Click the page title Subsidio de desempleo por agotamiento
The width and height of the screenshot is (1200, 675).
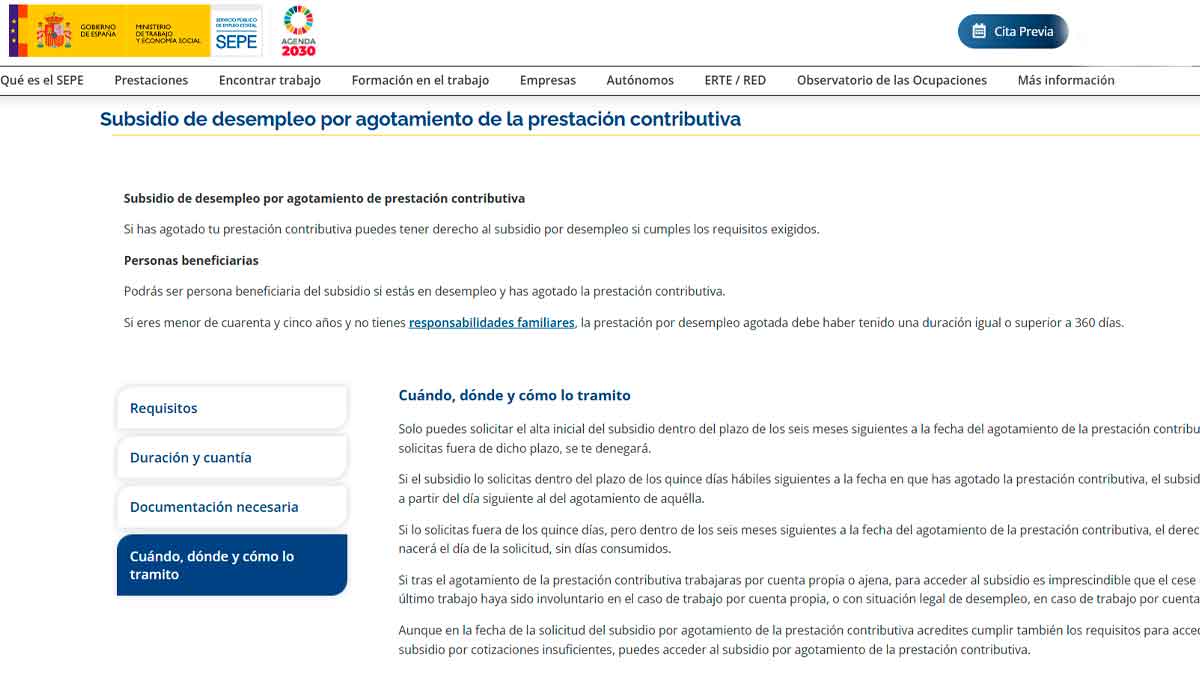point(420,119)
